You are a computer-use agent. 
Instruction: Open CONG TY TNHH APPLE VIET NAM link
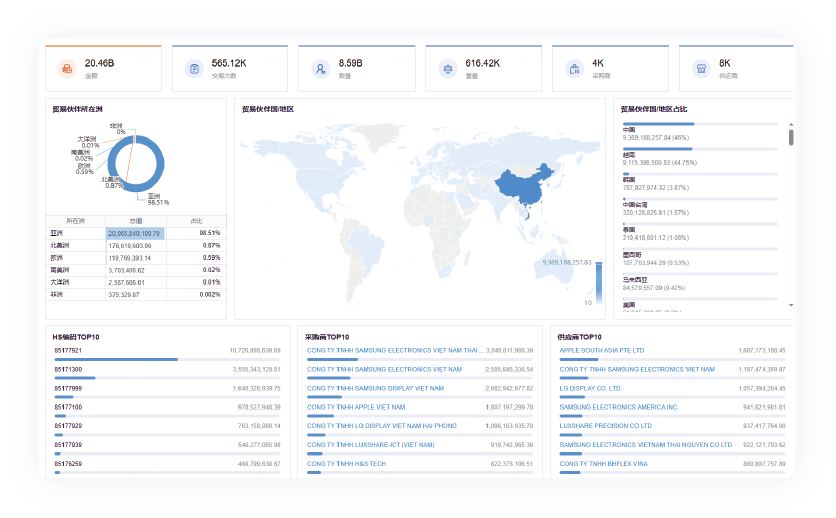pos(356,407)
